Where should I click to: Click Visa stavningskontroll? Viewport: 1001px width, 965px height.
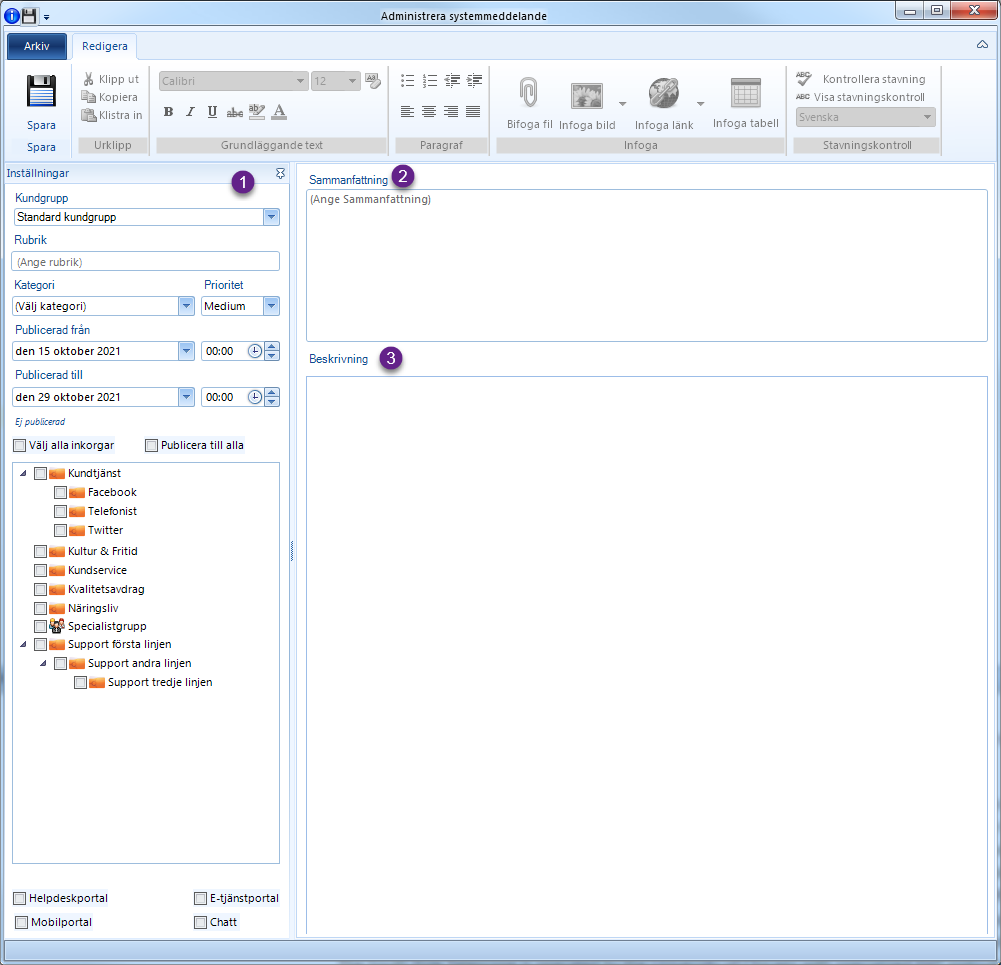pos(861,97)
